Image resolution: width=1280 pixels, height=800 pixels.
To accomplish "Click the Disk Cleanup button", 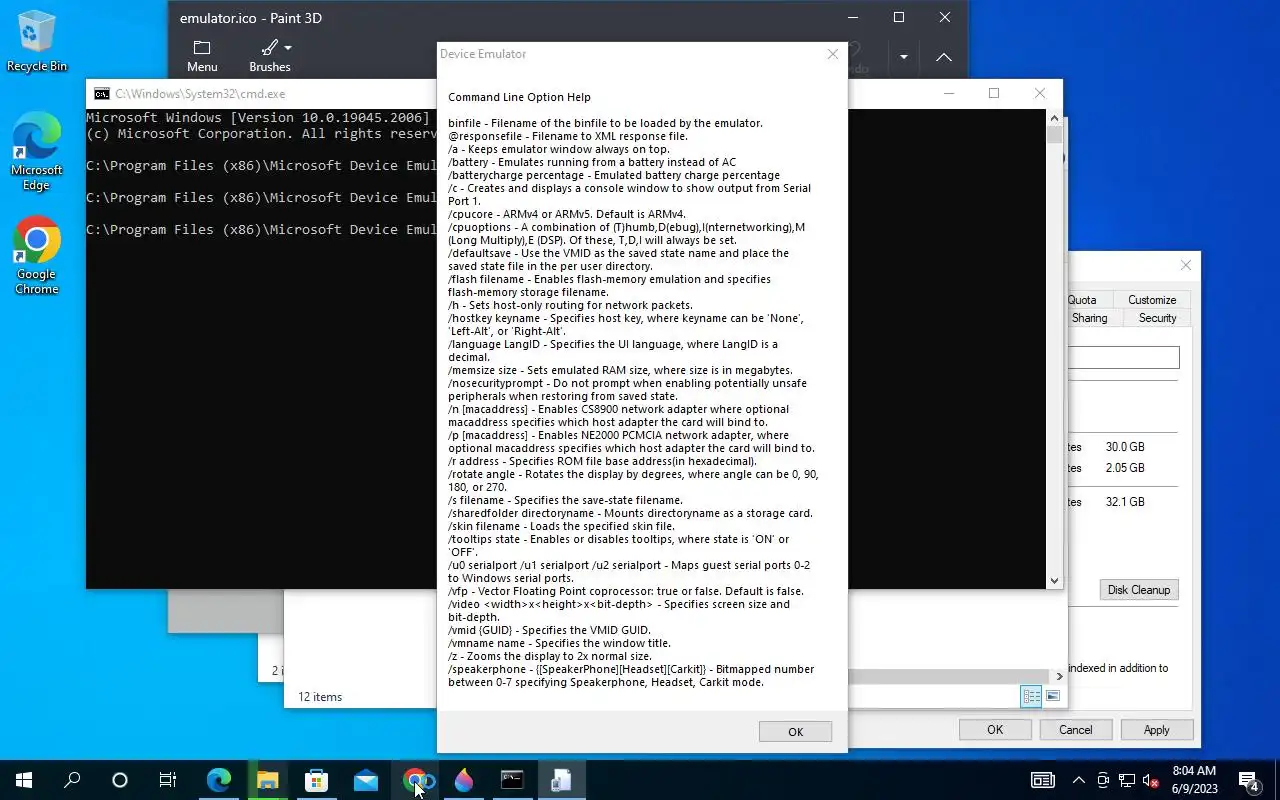I will click(1138, 590).
